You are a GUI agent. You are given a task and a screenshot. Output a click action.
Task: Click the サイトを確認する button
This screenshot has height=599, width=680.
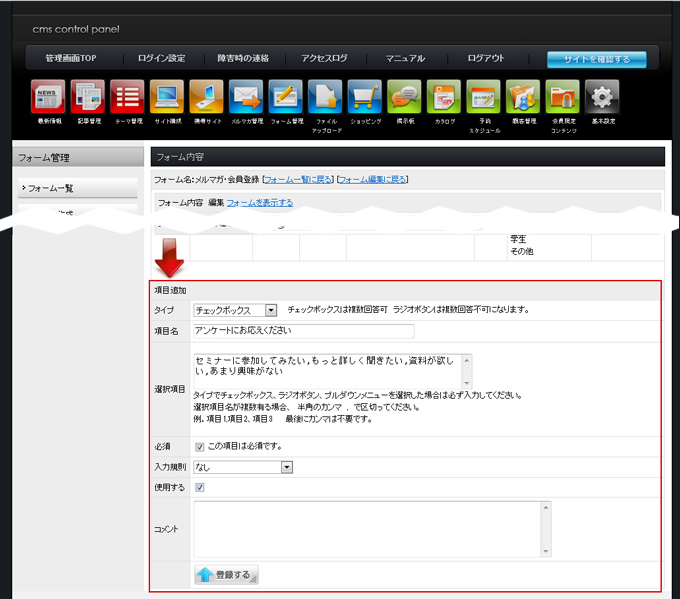[x=596, y=59]
